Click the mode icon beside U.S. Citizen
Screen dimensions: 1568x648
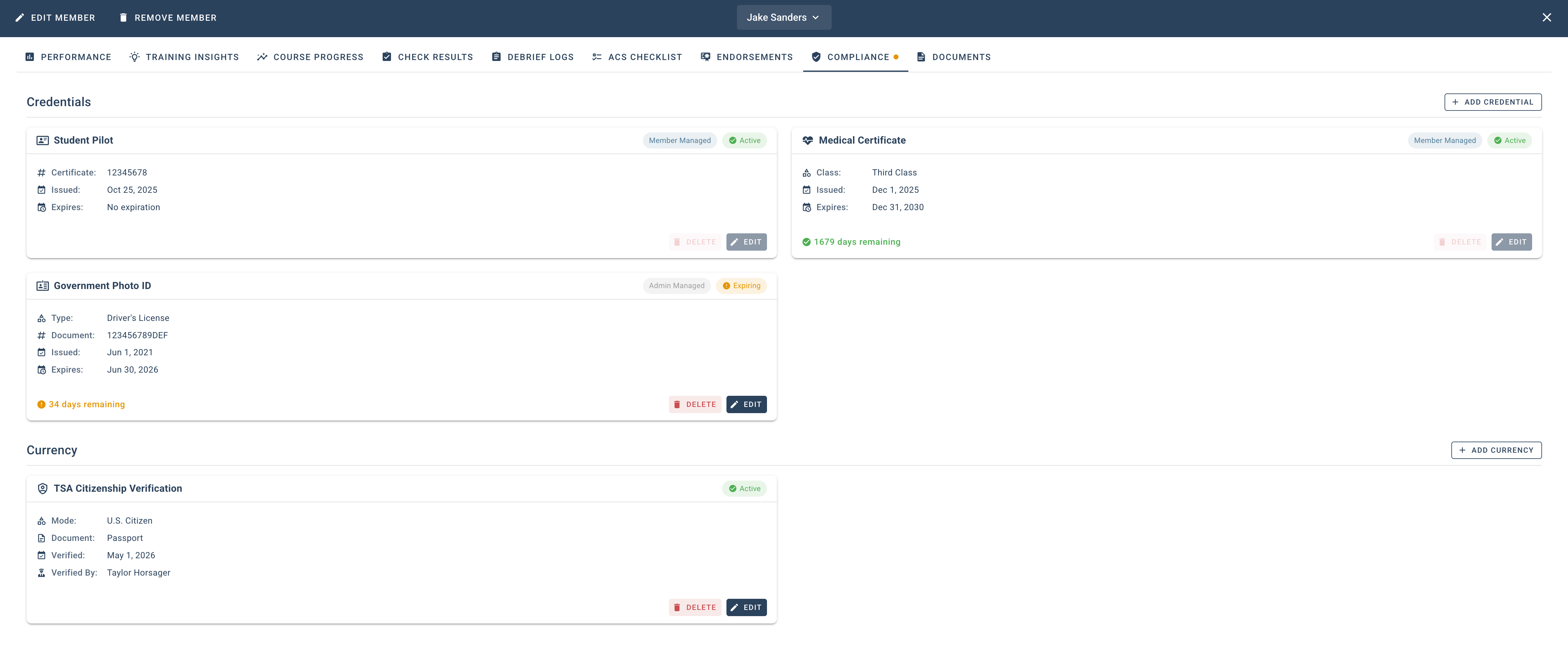coord(41,521)
